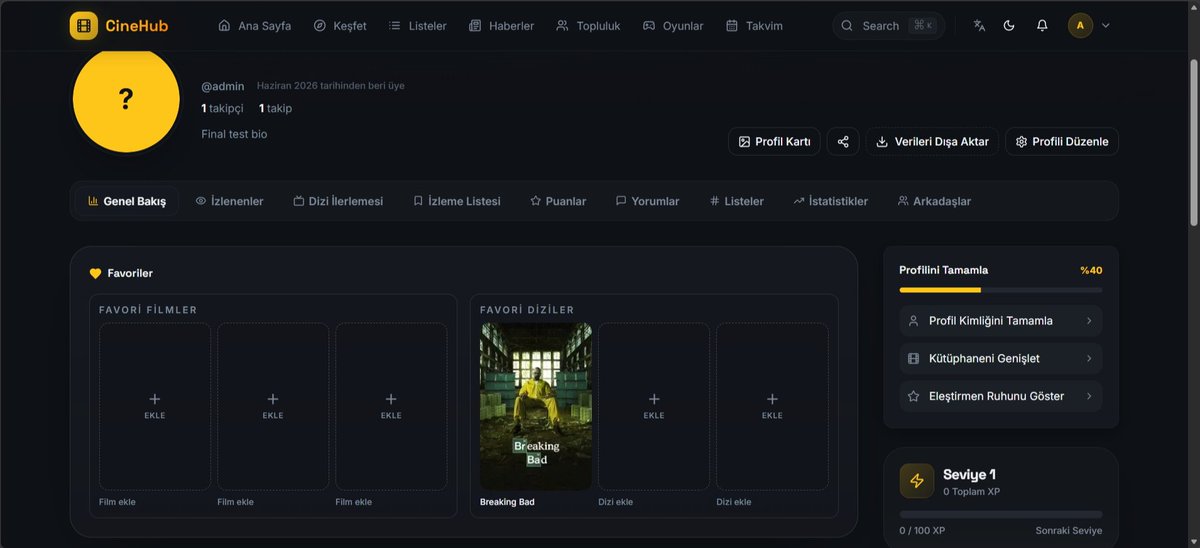Open Oyunlar navigation item
1200x548 pixels.
pos(672,25)
